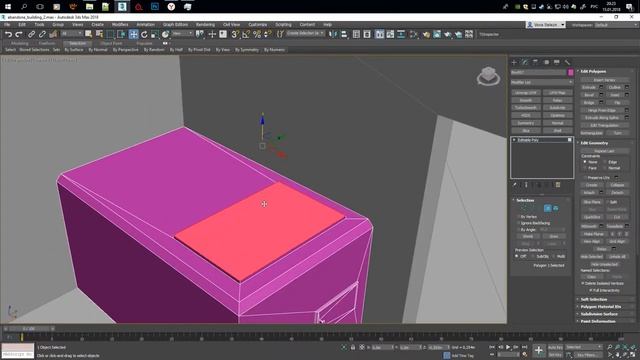Select Normal constraint radio button
Image resolution: width=640 pixels, height=360 pixels.
click(604, 168)
